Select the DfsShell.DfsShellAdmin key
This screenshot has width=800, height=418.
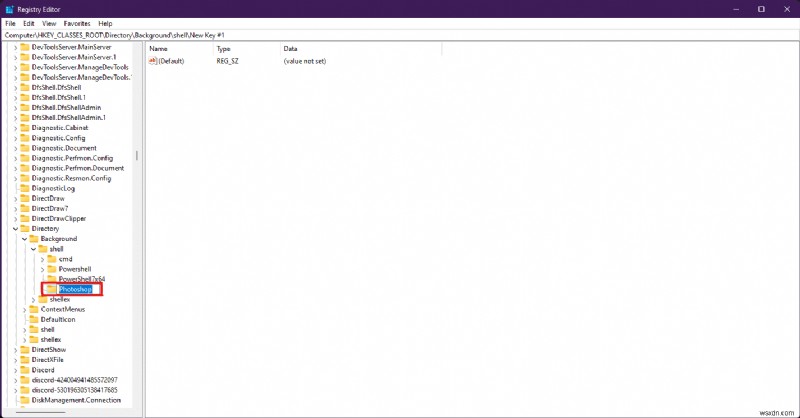66,108
